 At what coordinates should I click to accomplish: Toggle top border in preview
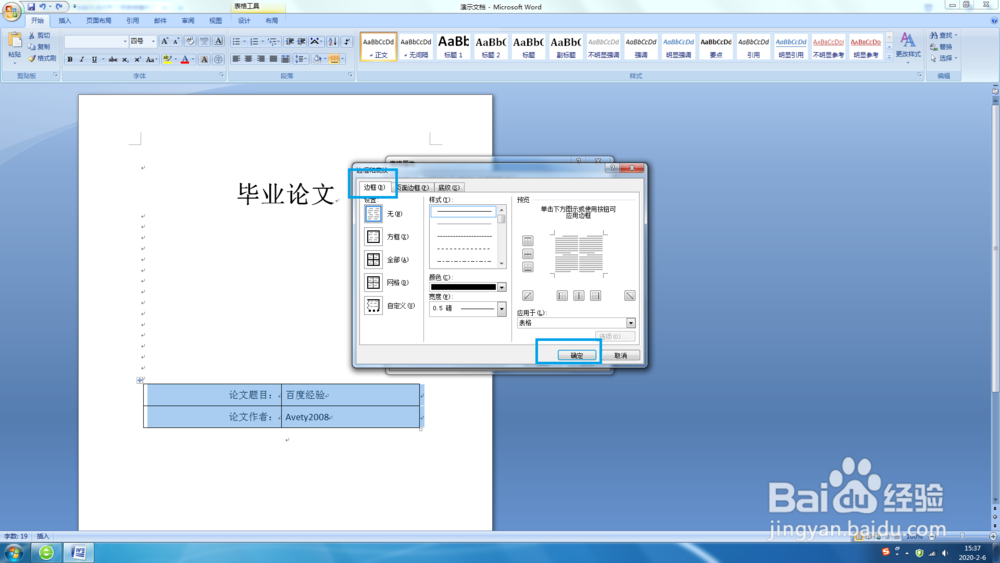click(527, 240)
